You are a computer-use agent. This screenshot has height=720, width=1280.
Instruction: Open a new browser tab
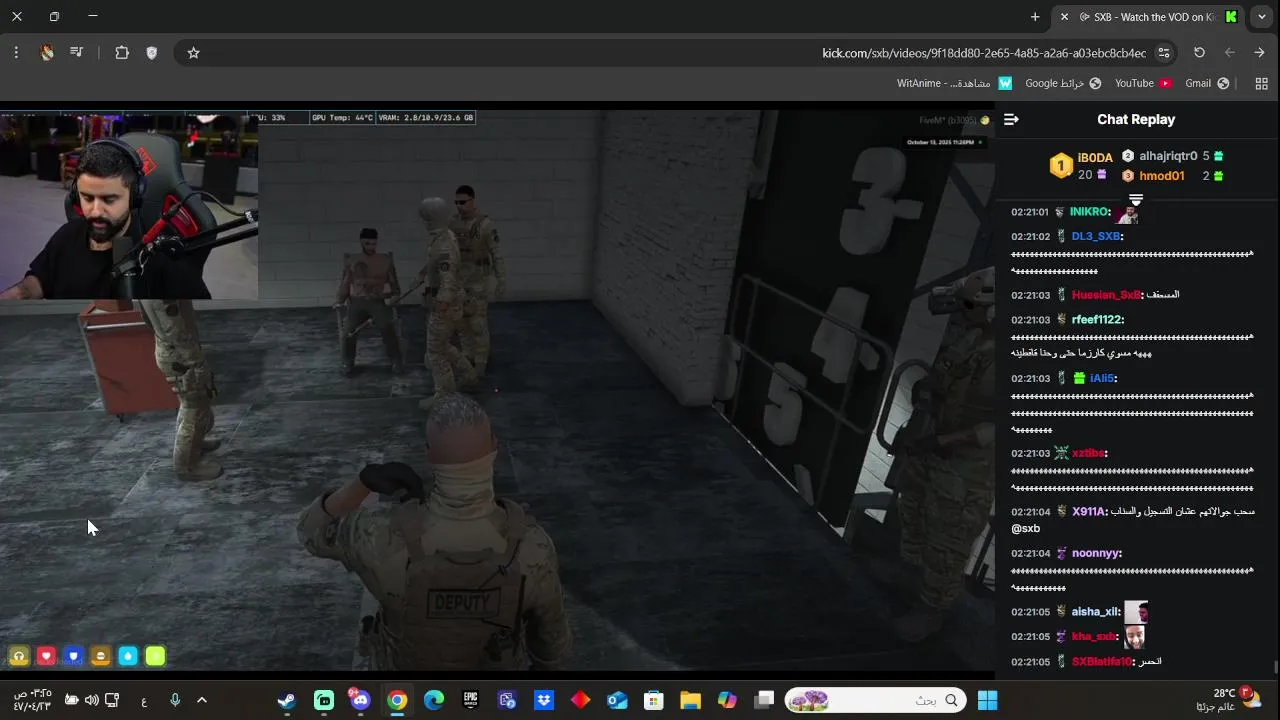[x=1035, y=17]
